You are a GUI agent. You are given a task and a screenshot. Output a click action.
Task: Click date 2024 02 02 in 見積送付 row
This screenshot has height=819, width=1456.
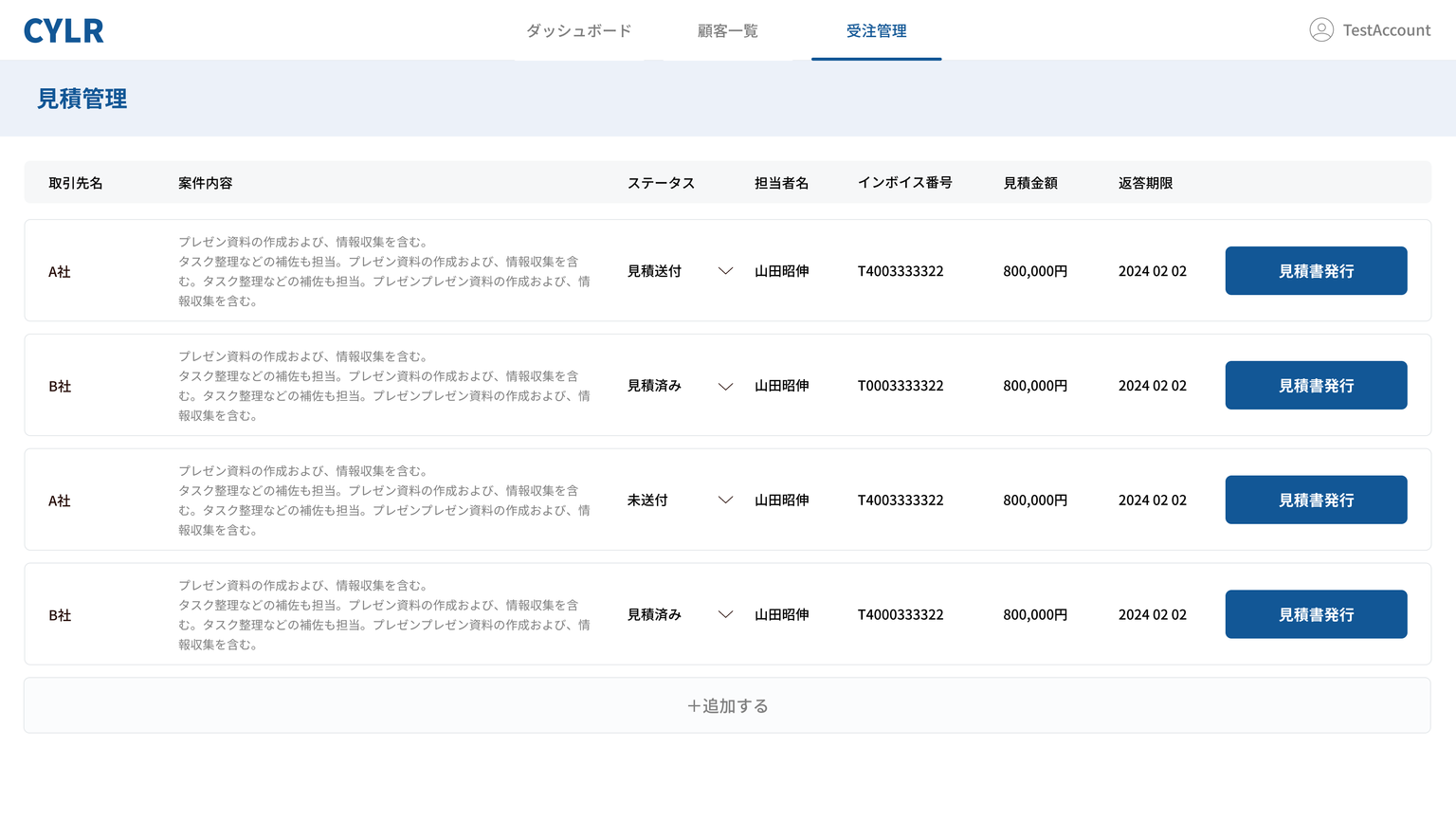pyautogui.click(x=1153, y=271)
